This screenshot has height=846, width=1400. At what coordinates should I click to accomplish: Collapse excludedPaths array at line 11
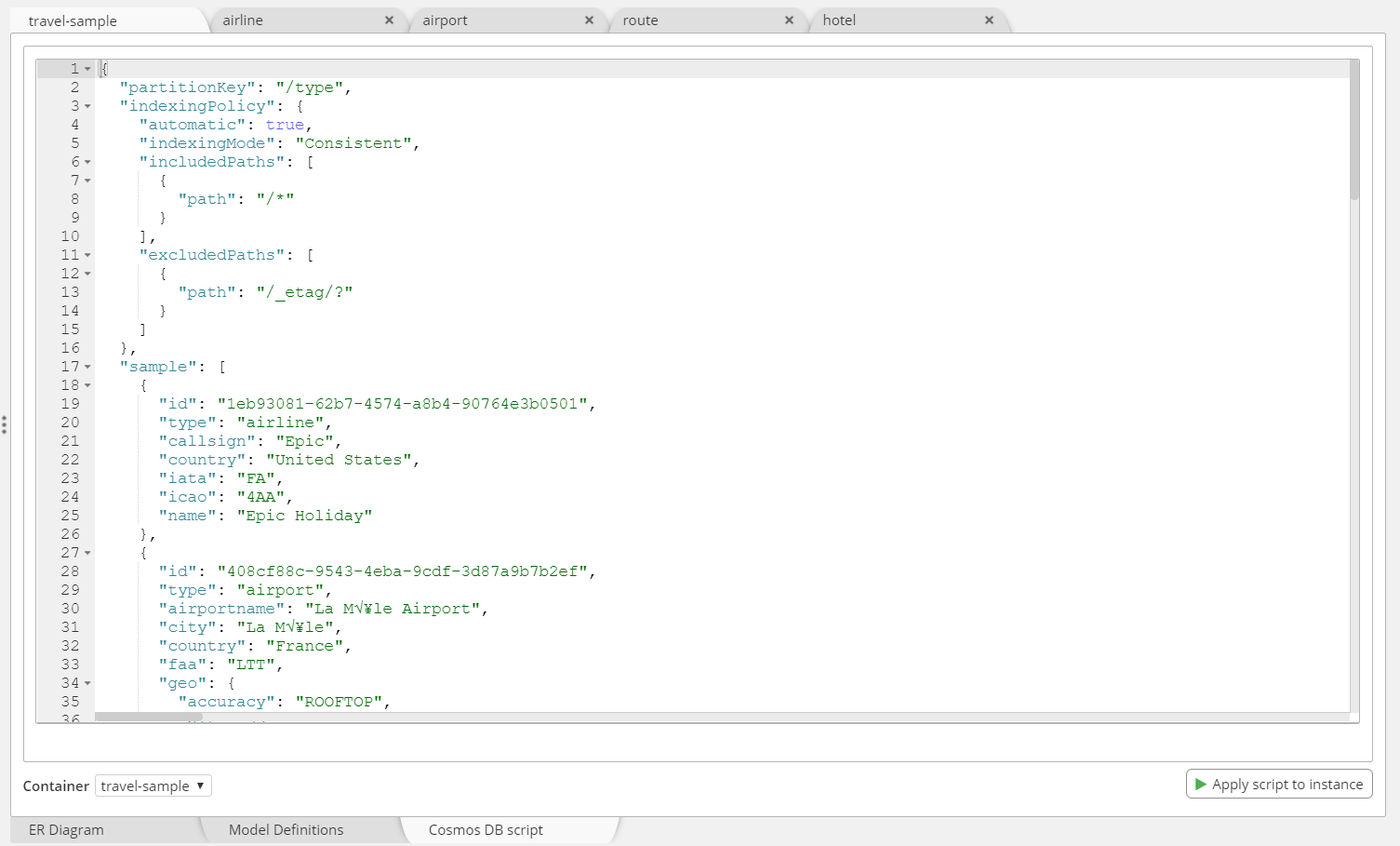pos(87,255)
